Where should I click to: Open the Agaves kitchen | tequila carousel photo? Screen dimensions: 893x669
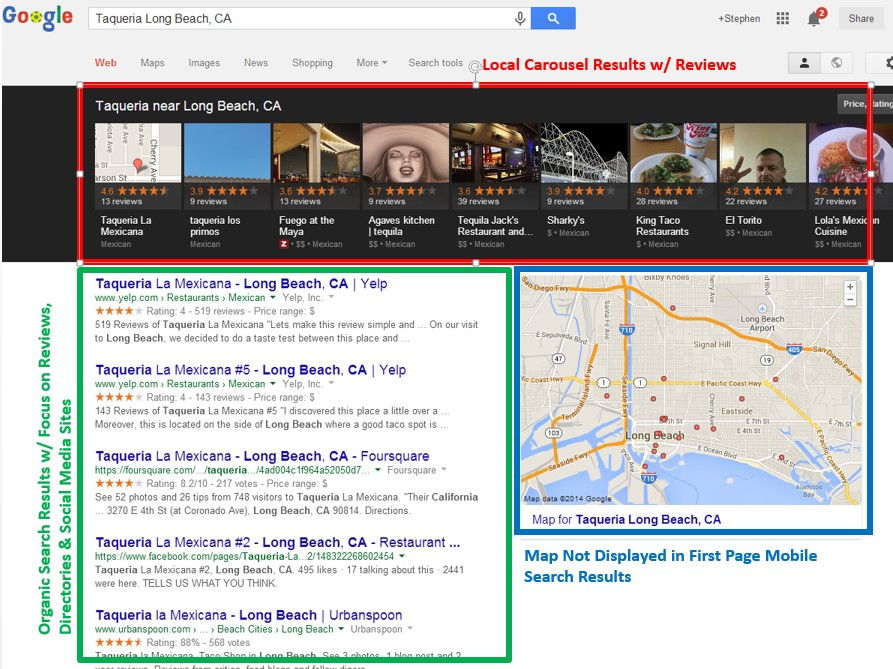pyautogui.click(x=405, y=153)
